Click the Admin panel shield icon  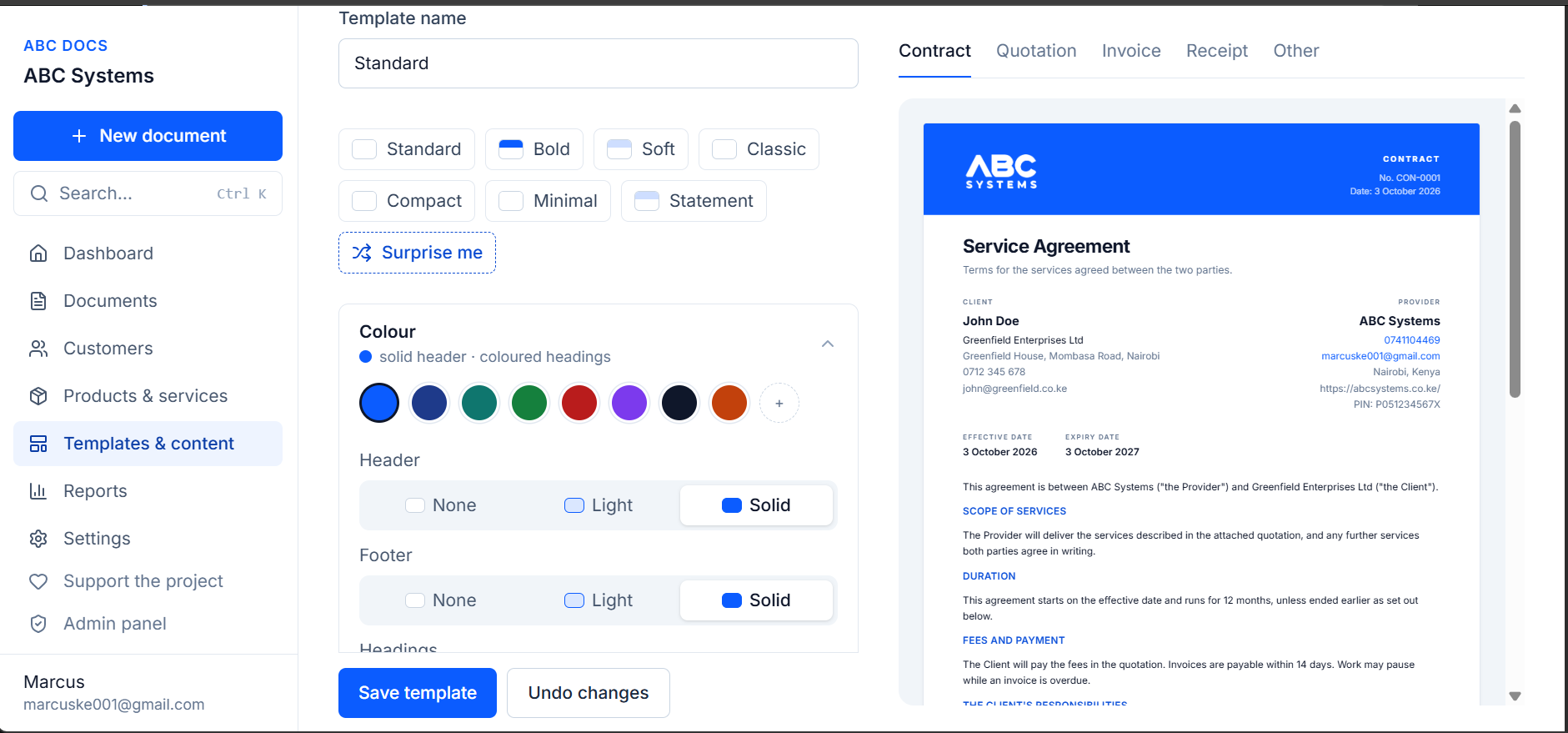[38, 624]
